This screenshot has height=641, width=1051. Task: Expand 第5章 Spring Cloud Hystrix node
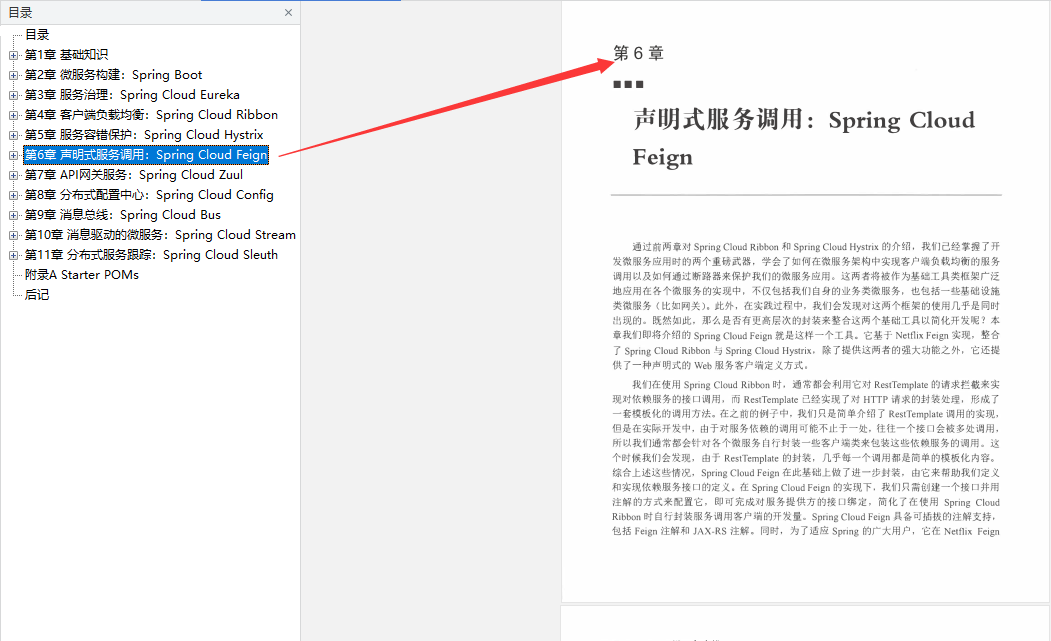coord(13,135)
